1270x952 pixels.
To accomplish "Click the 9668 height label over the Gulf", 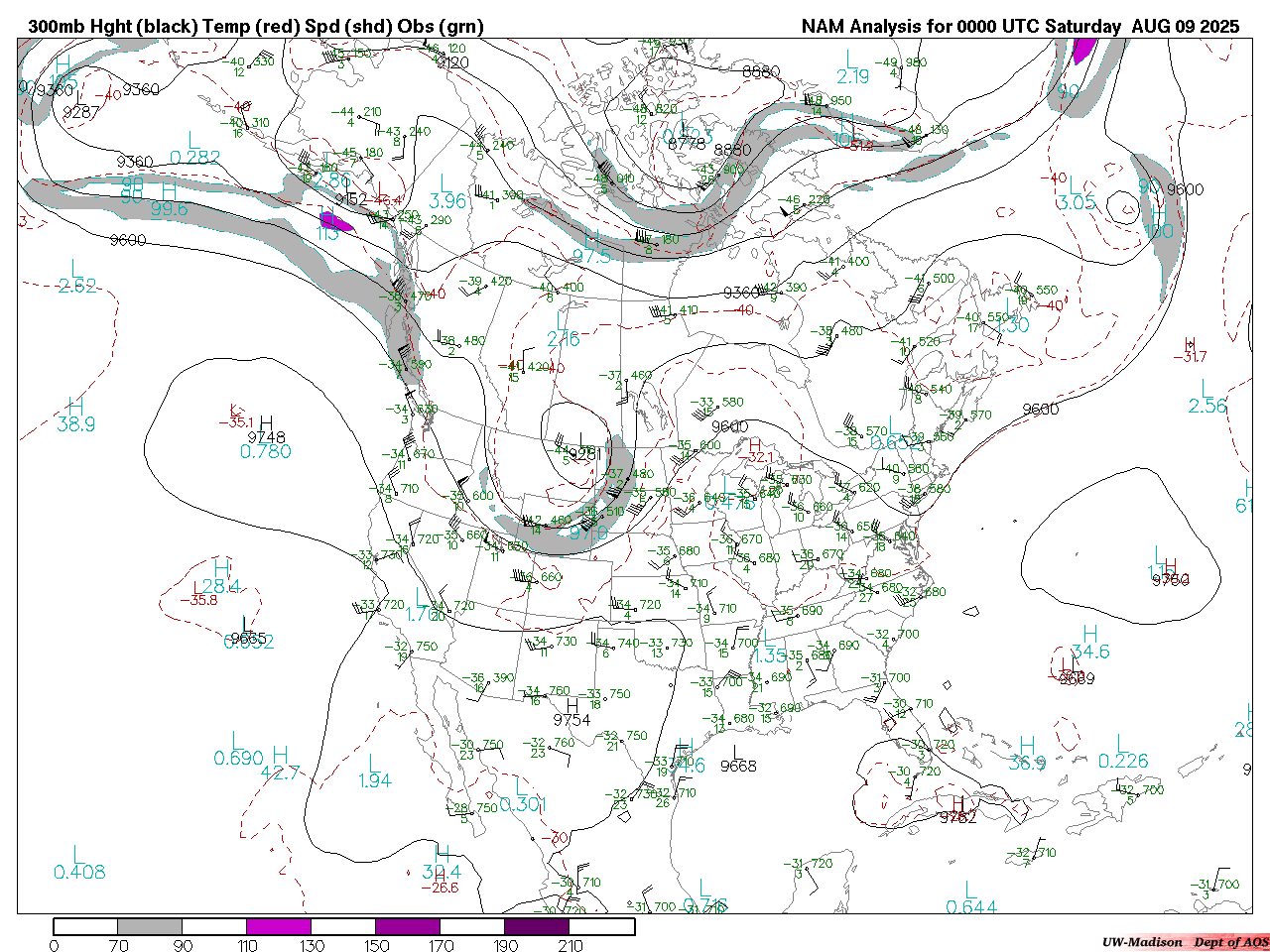I will click(738, 766).
